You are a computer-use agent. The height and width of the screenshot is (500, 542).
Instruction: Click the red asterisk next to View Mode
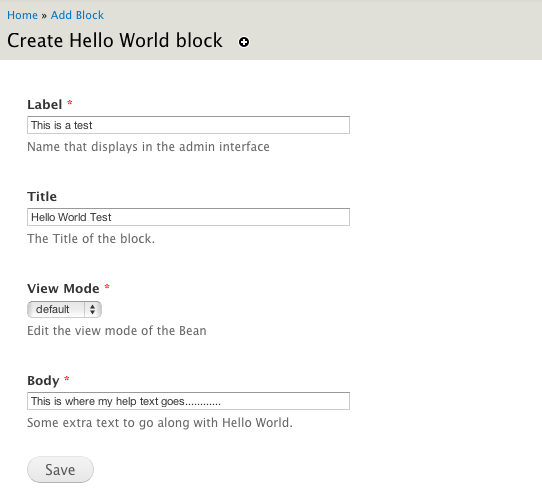(107, 287)
